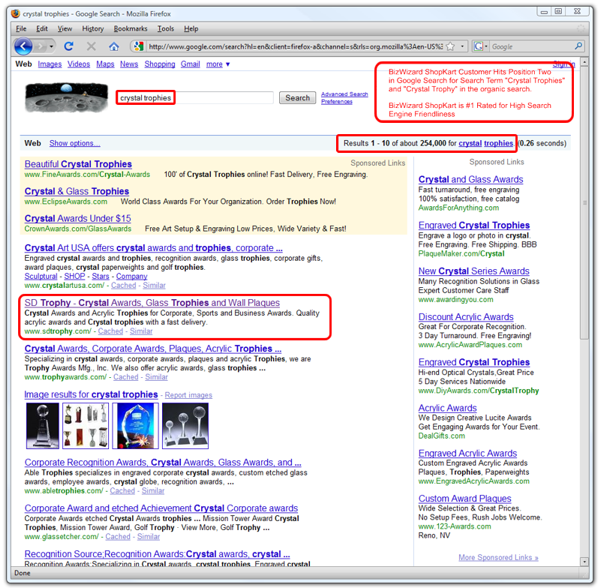Click the scrollbar down arrow

click(x=584, y=562)
